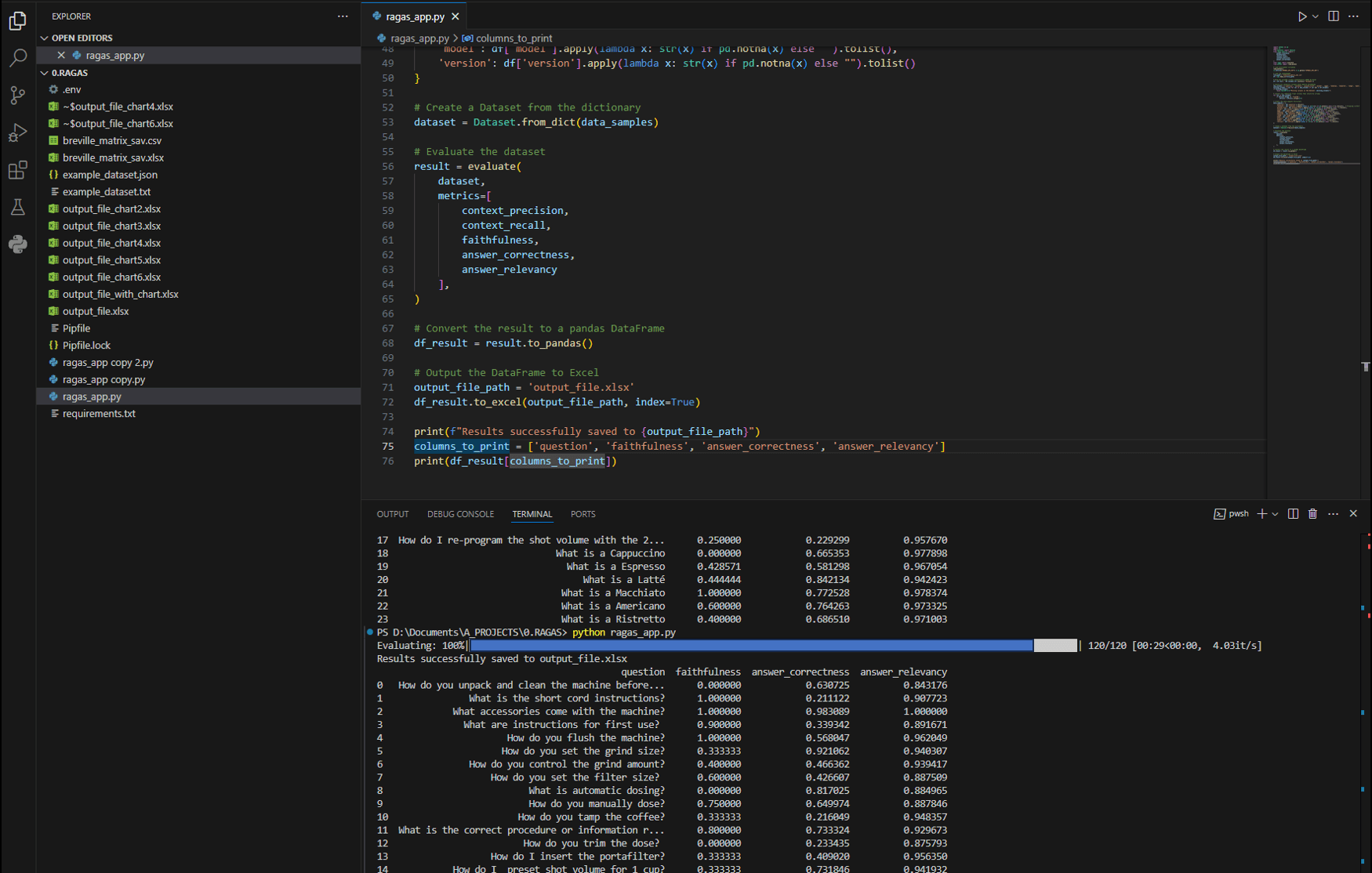Close the ragas_app.py editor tab

point(456,16)
